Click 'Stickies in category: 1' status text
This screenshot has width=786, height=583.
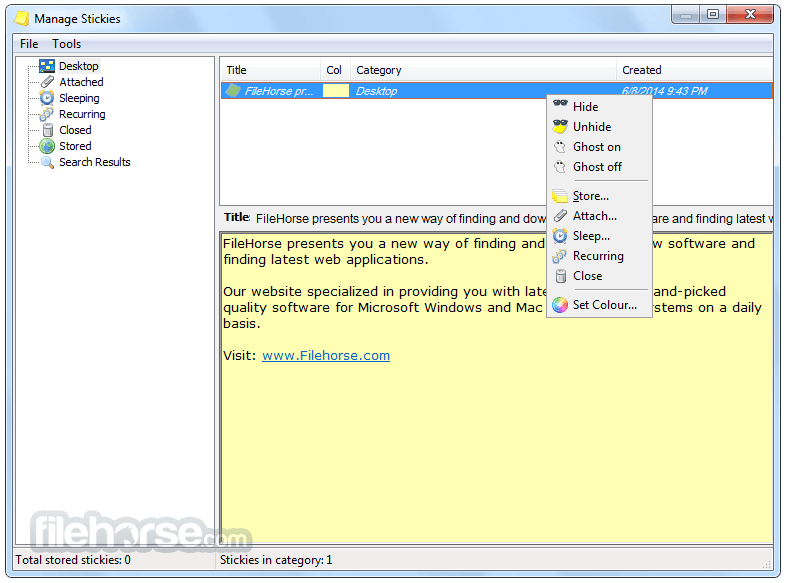click(276, 559)
